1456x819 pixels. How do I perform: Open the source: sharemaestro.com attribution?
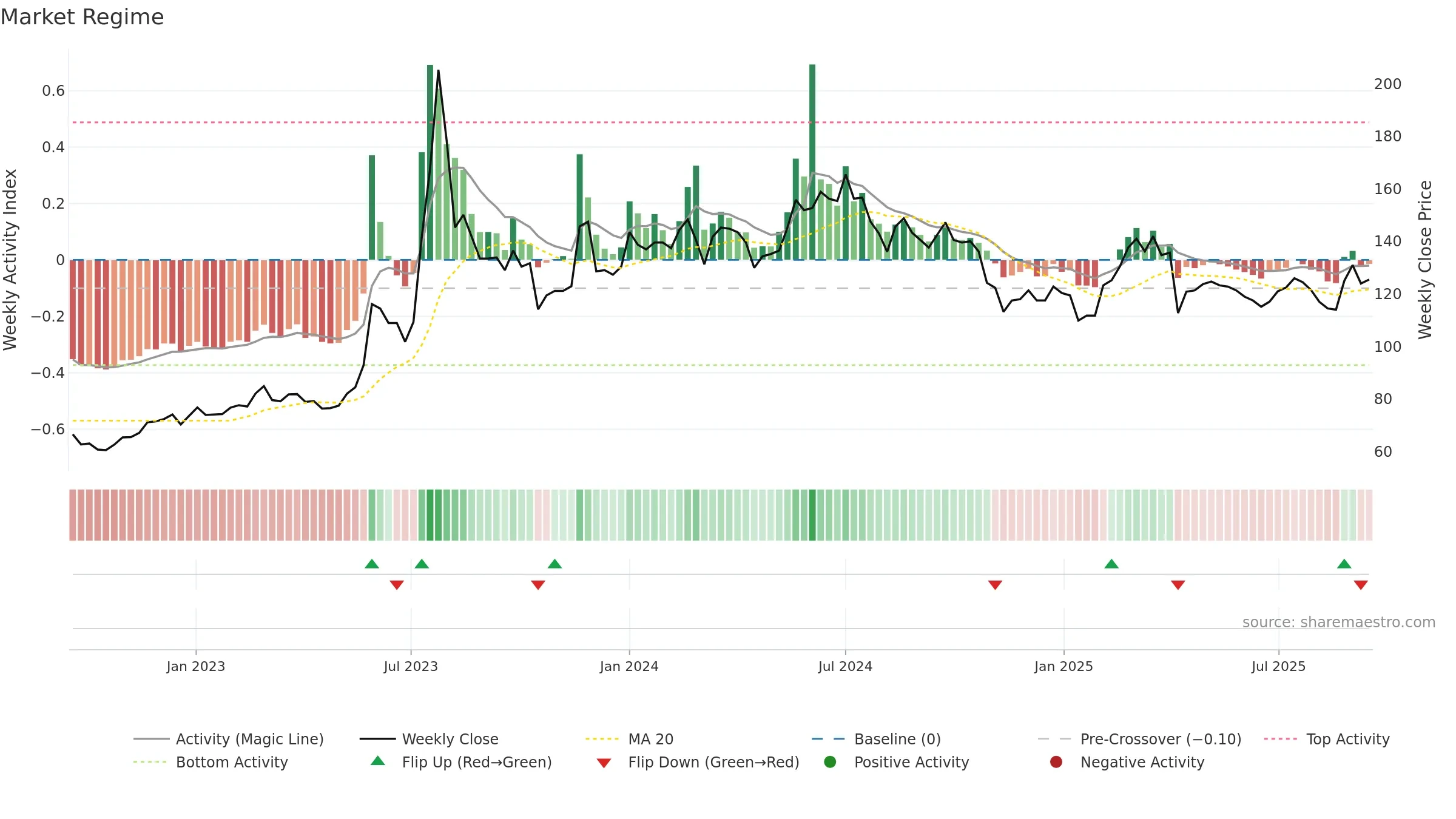1338,622
